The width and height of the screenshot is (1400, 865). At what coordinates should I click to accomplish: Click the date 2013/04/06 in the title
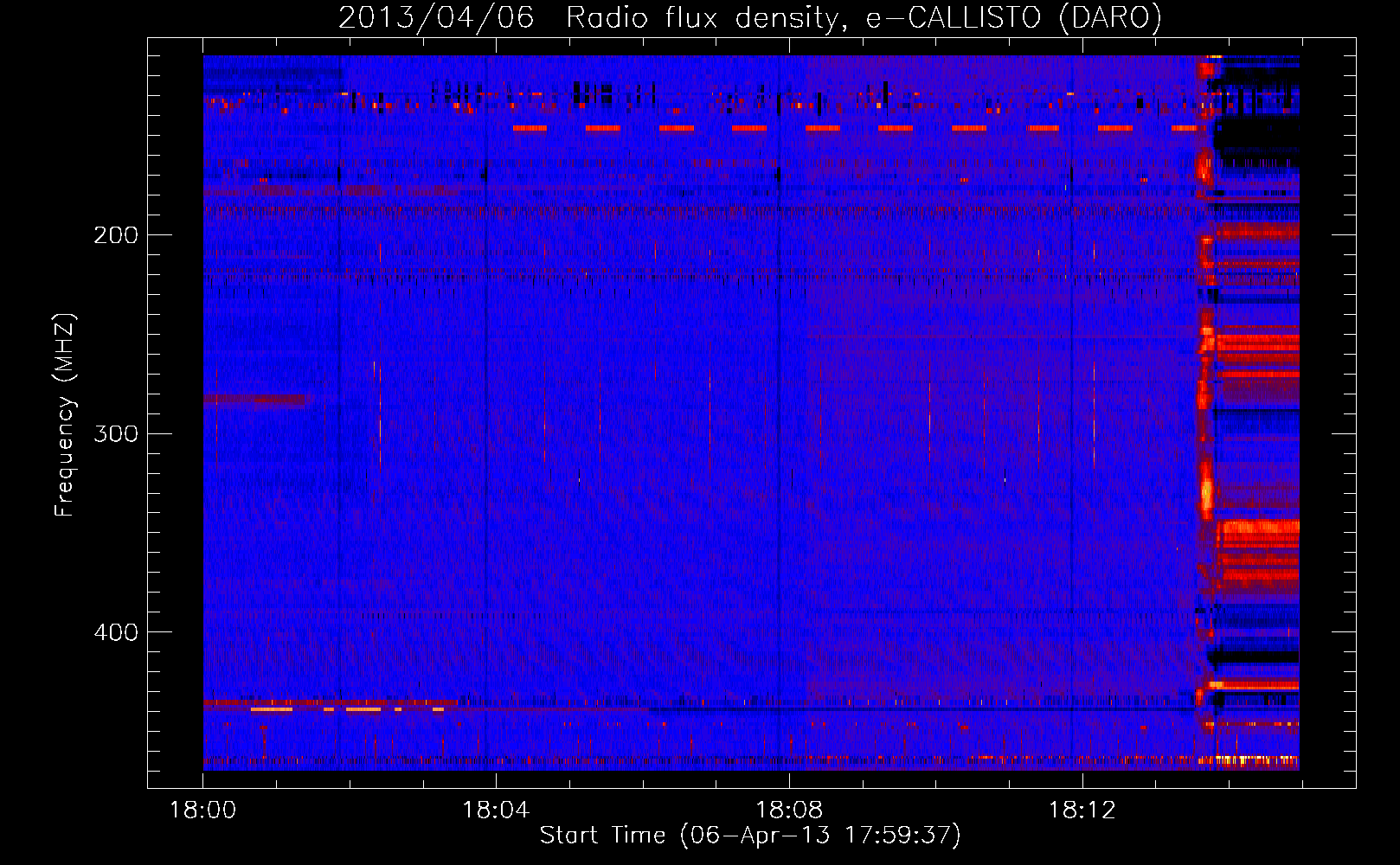(436, 18)
